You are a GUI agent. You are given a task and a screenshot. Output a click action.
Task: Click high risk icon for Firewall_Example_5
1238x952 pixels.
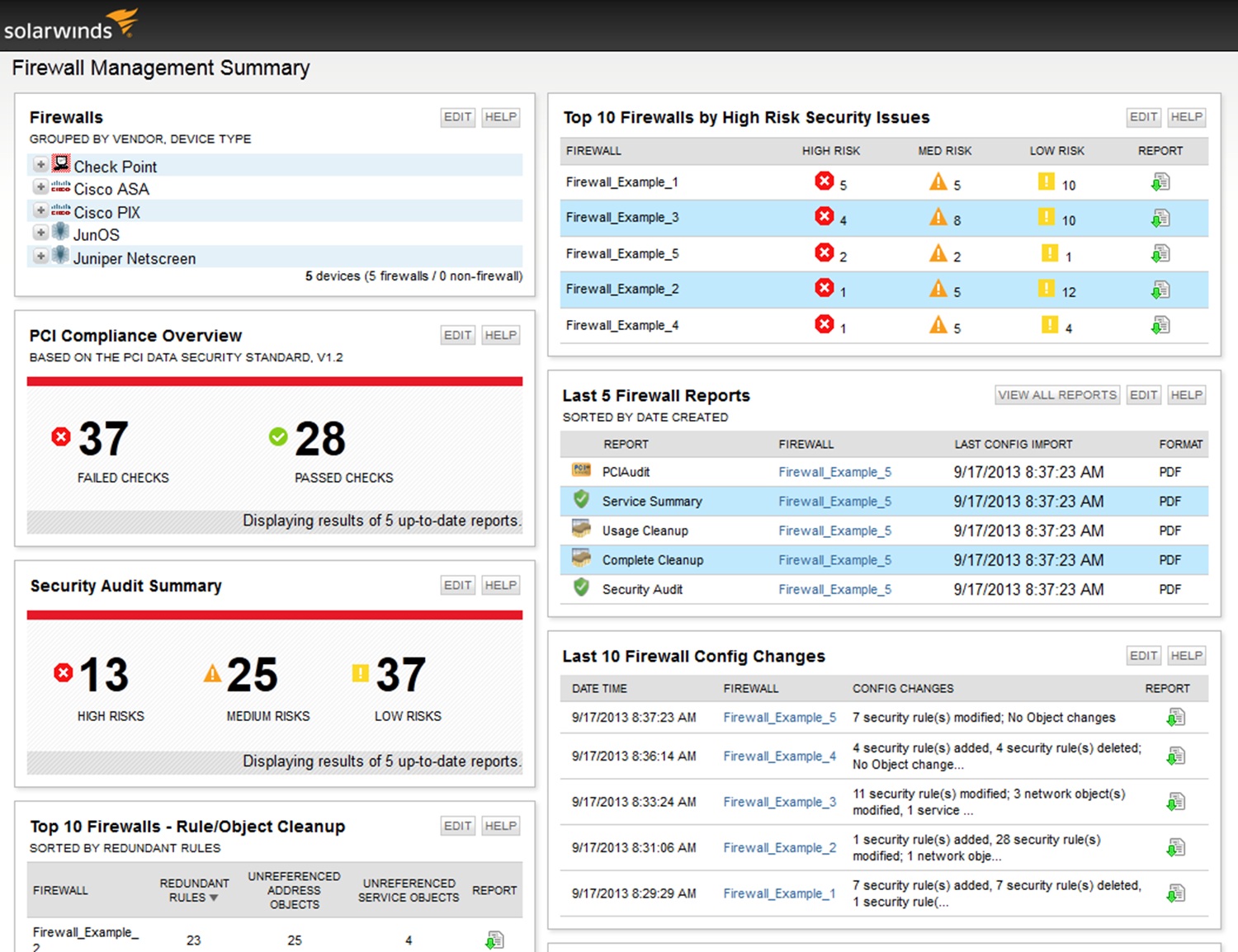point(824,252)
